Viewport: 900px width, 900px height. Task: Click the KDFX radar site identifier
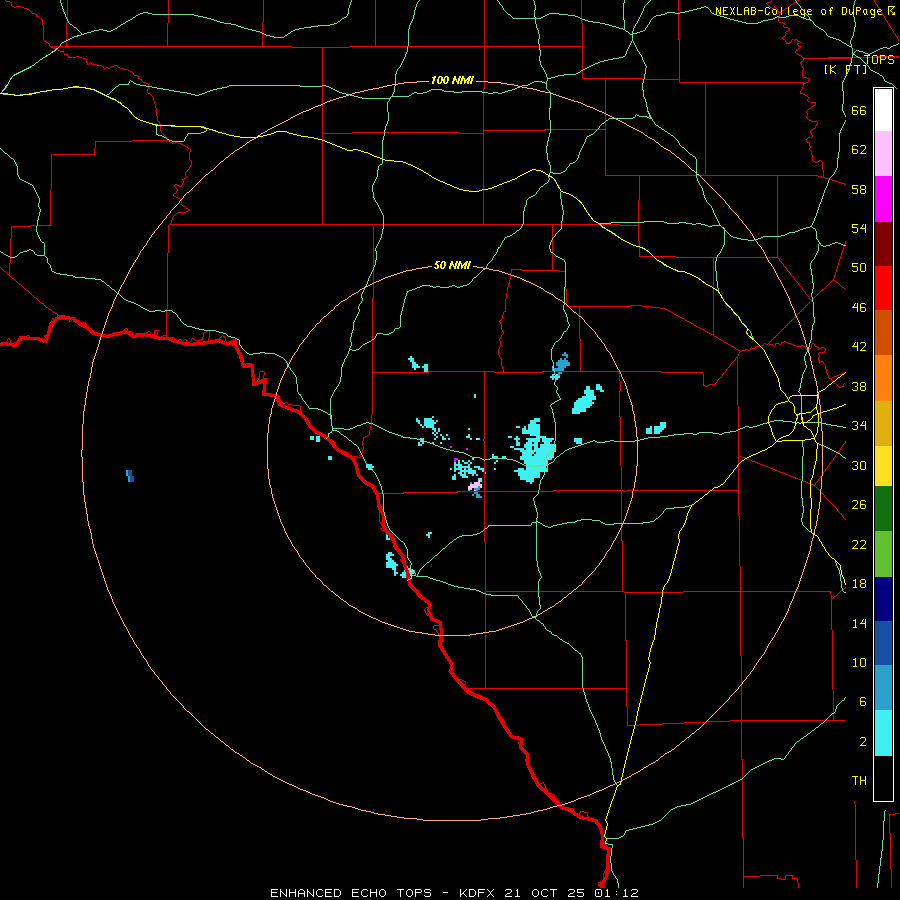476,893
